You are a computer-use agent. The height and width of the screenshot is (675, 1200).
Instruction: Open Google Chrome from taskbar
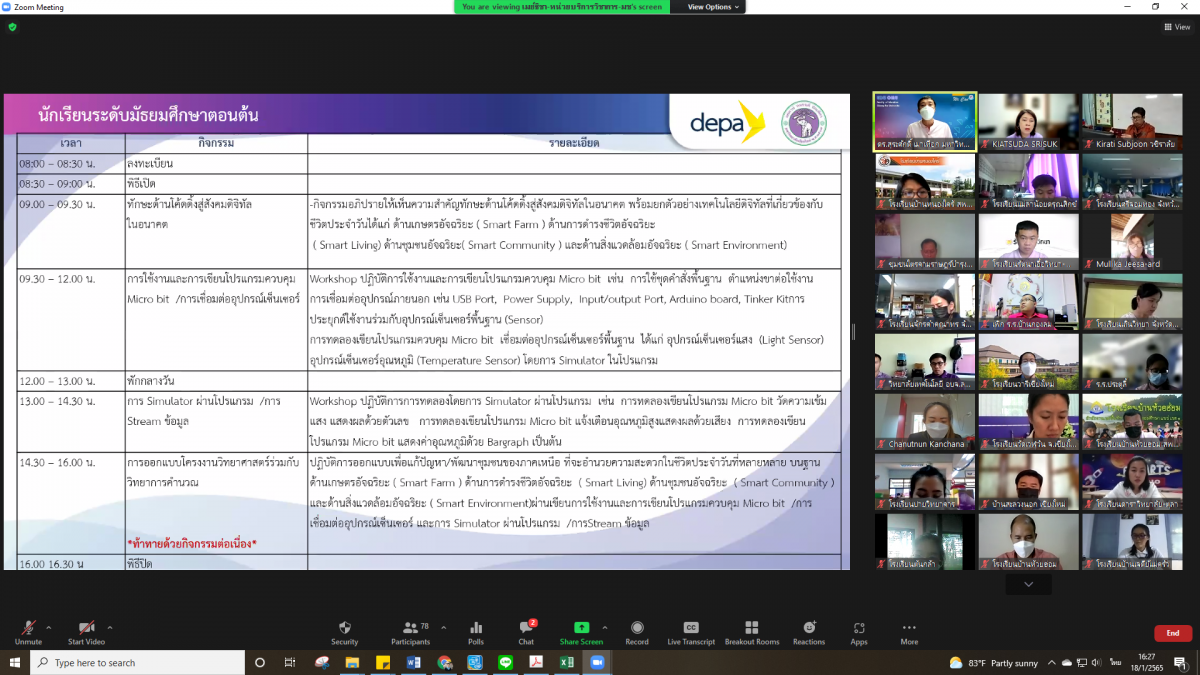[444, 662]
